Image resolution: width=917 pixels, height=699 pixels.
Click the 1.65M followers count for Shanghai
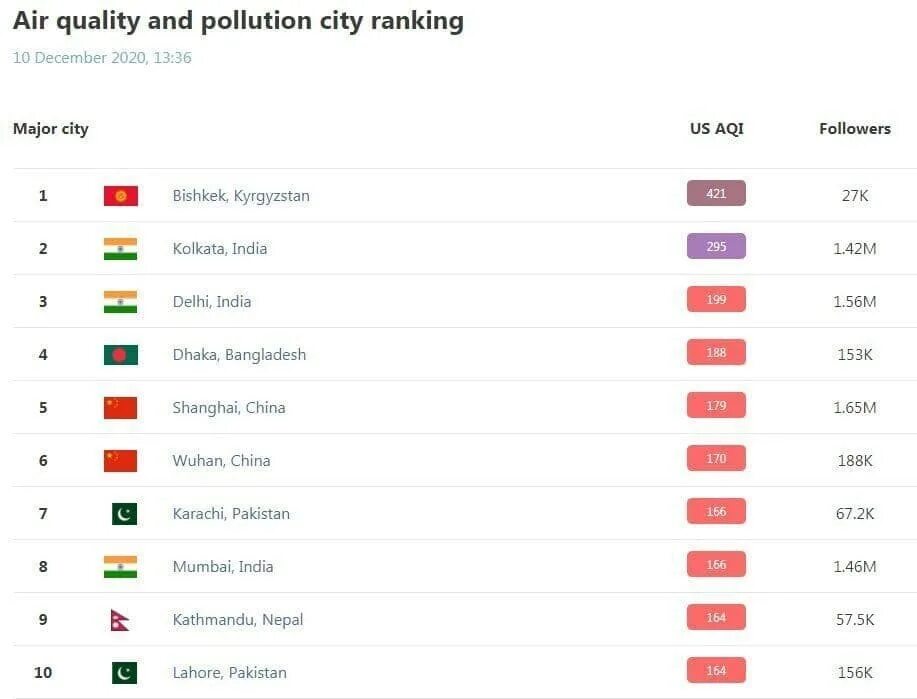point(855,408)
